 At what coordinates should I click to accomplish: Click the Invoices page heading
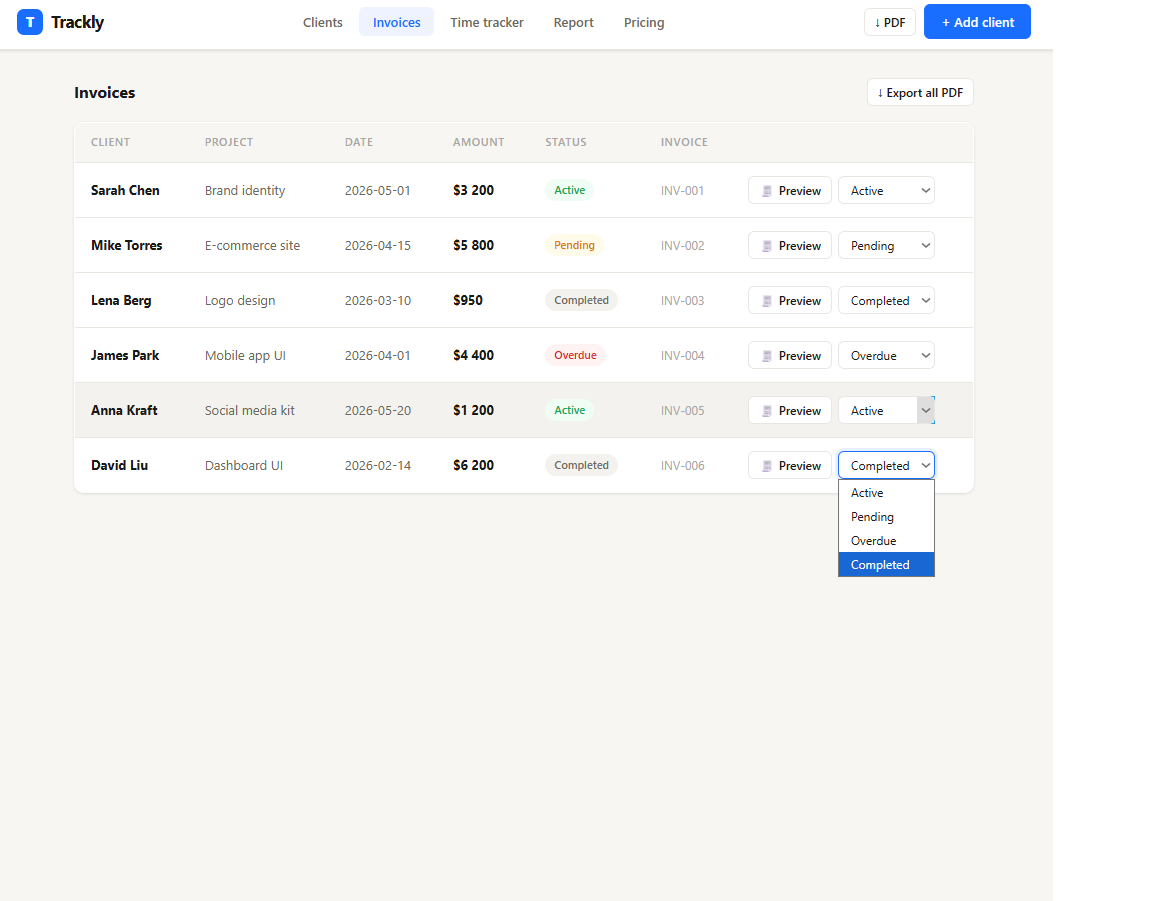tap(104, 93)
